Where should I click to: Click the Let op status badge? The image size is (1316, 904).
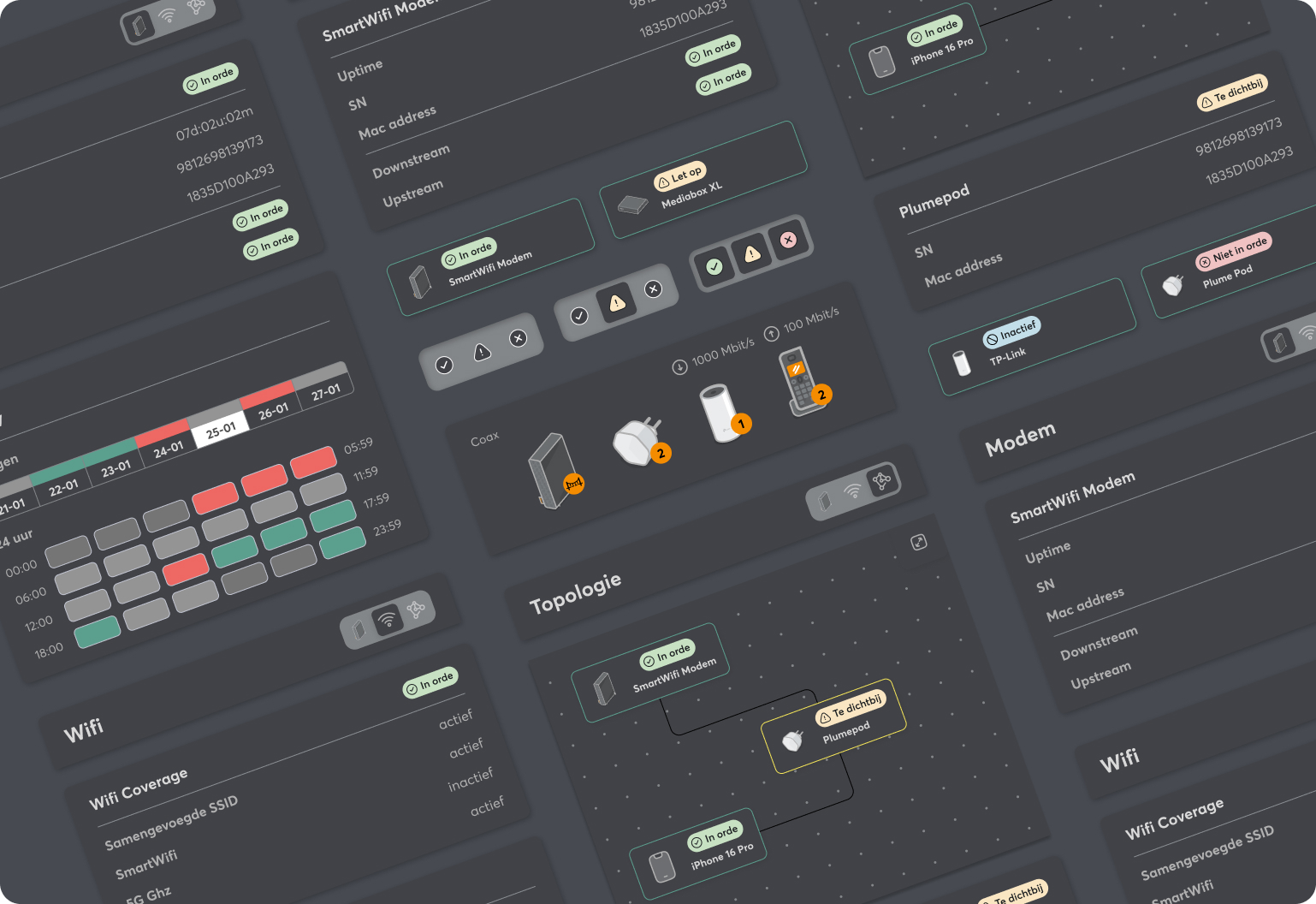point(679,176)
